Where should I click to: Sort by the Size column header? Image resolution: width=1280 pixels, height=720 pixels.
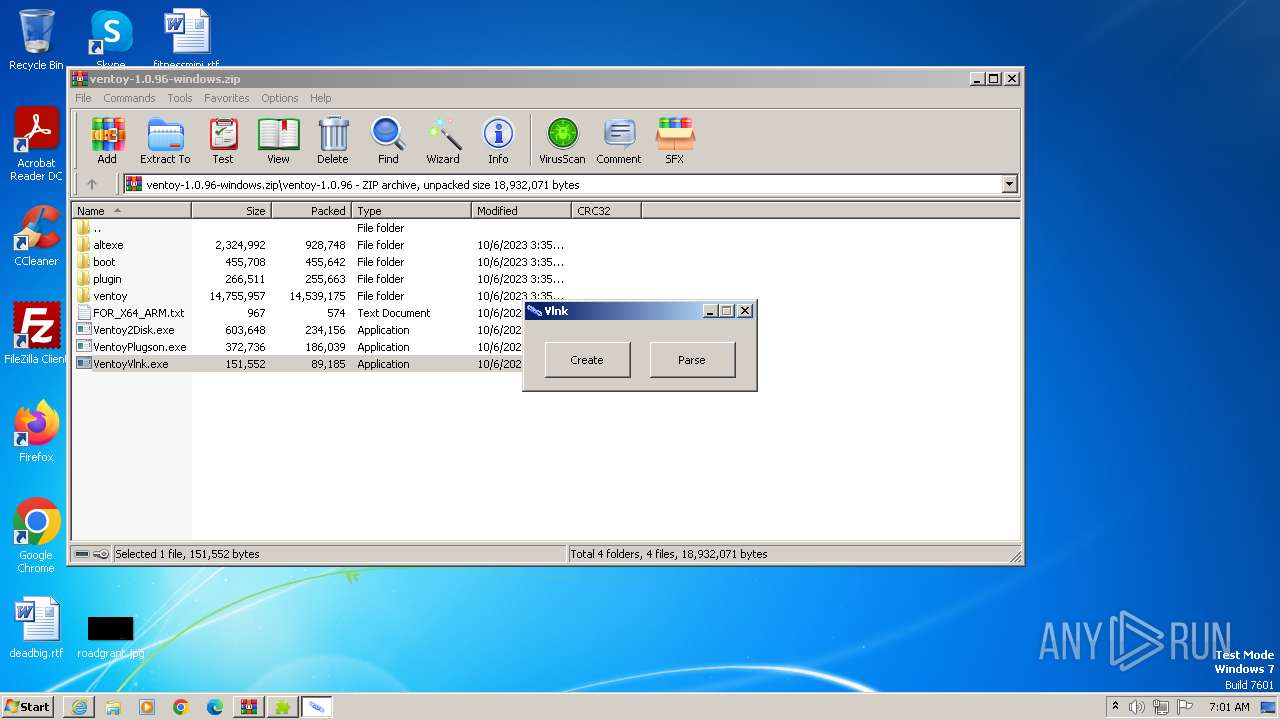(x=231, y=210)
